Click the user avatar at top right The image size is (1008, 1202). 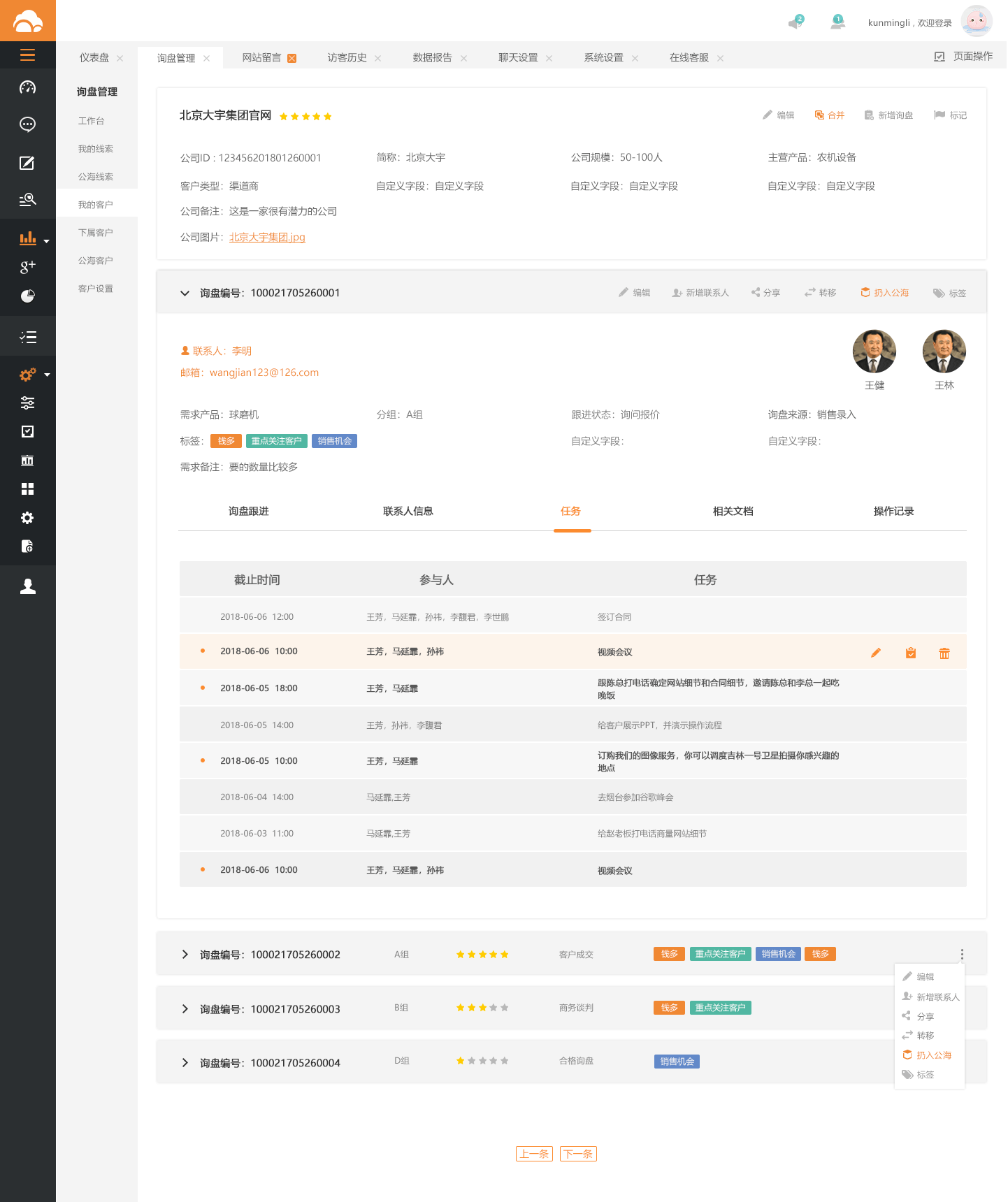[977, 21]
